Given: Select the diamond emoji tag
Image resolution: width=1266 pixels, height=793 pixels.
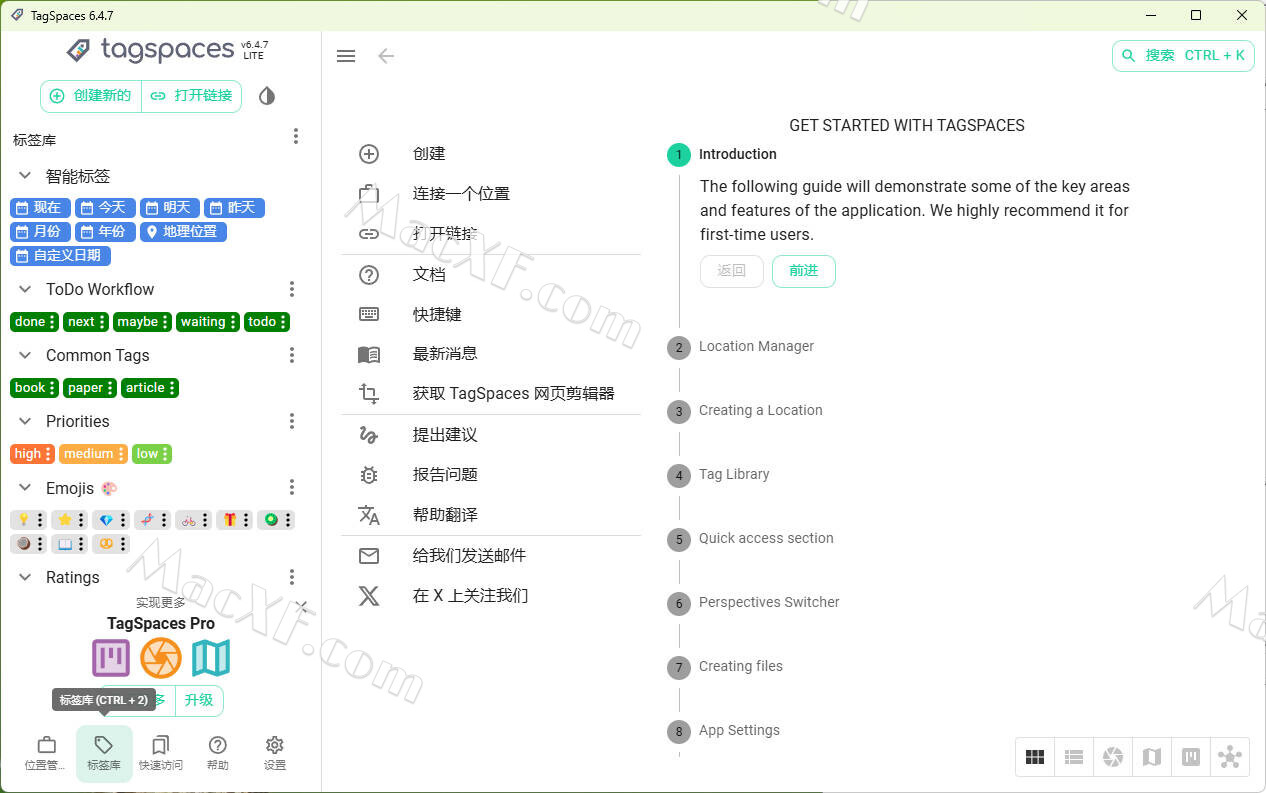Looking at the screenshot, I should coord(111,520).
